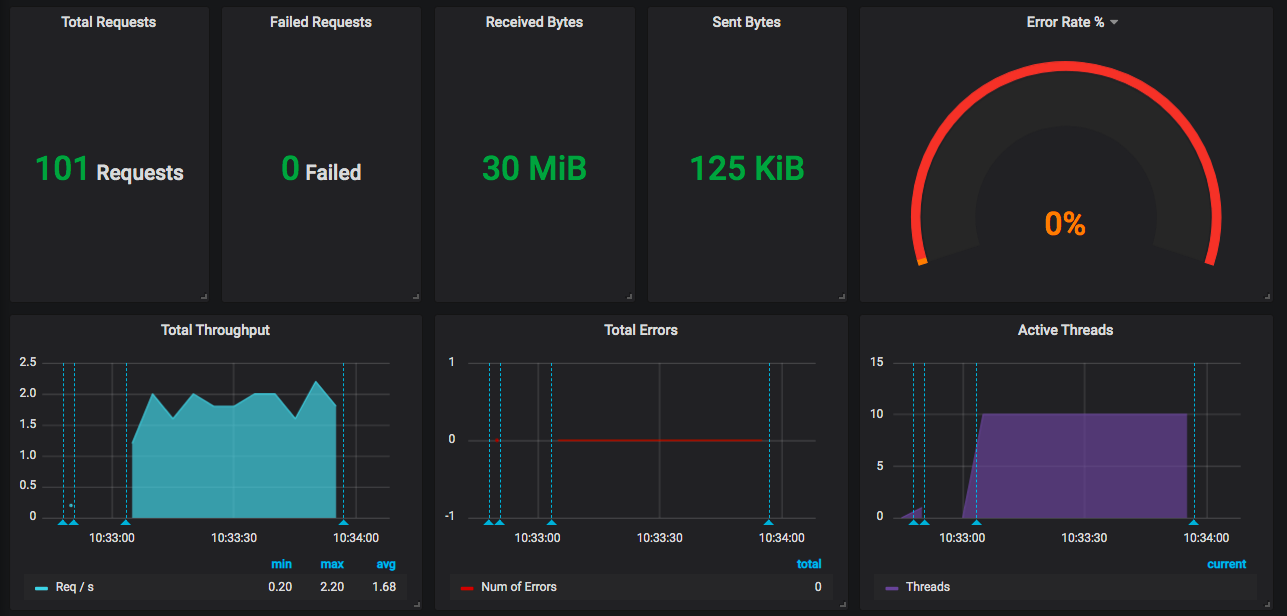
Task: Click the rightmost annotation triangle in Active Threads
Action: (x=1194, y=522)
